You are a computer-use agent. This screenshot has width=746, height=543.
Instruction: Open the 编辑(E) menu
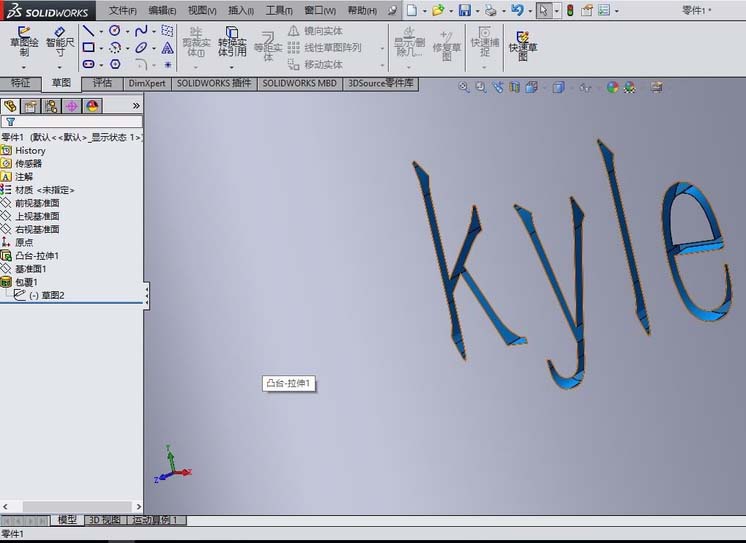162,10
